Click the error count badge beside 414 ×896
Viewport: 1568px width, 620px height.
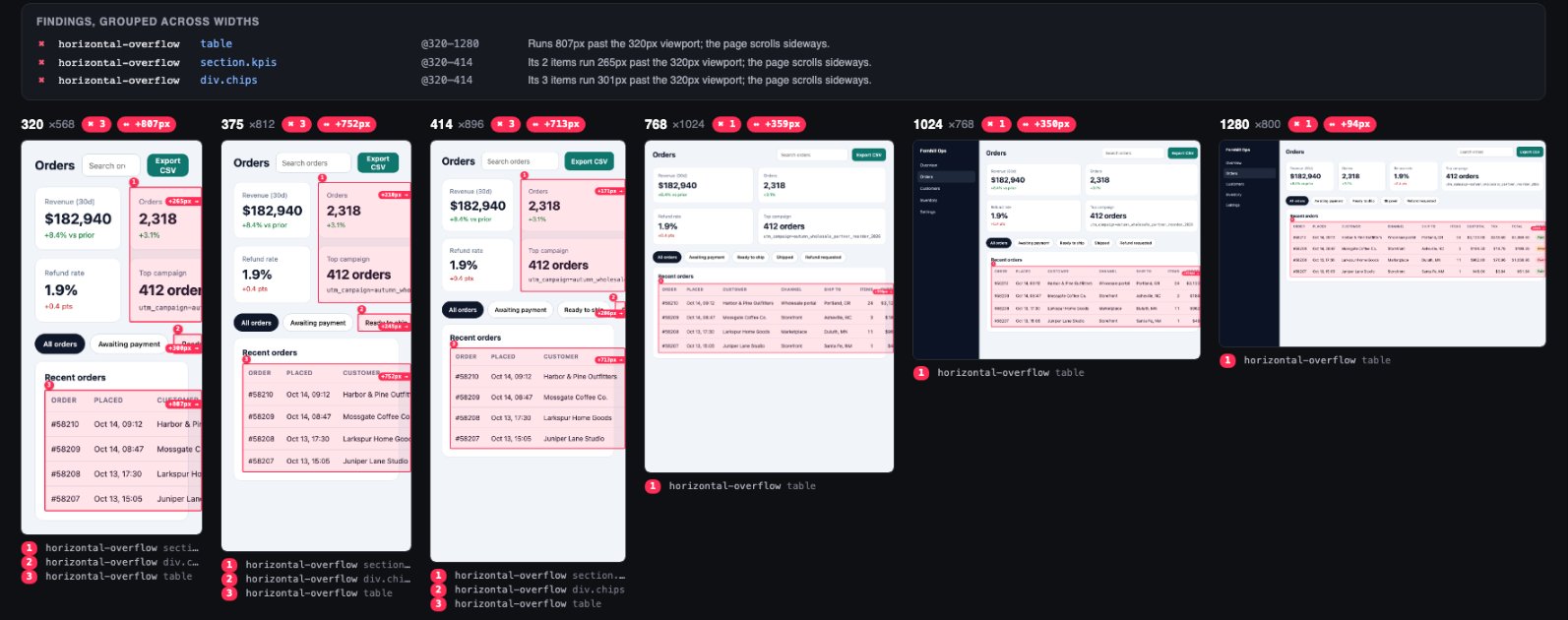(506, 124)
